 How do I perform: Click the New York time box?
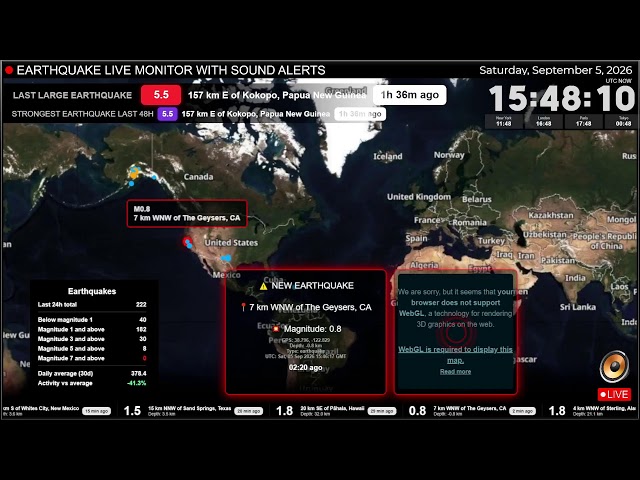504,121
